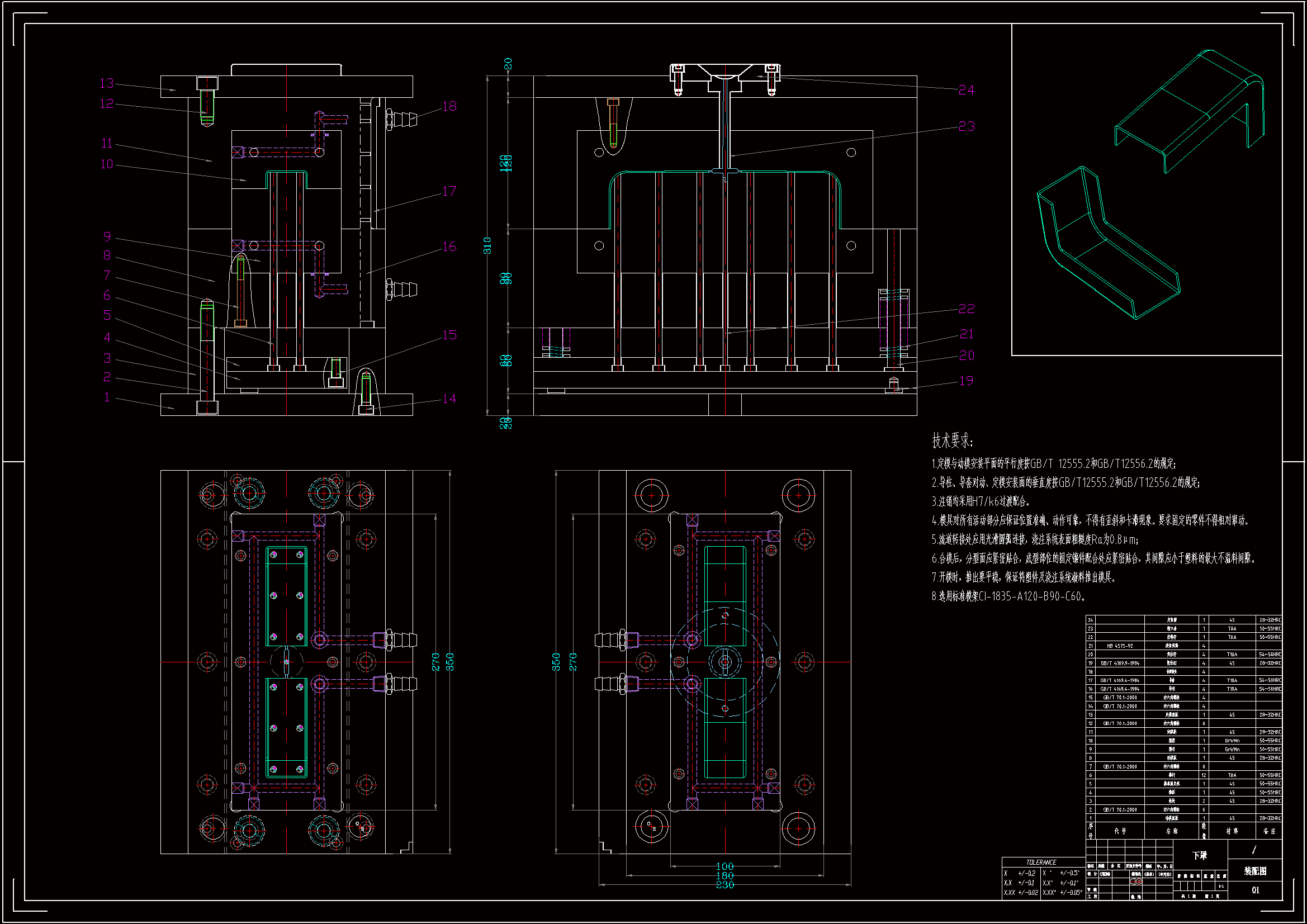Click part label number 10
Viewport: 1307px width, 924px height.
[106, 164]
